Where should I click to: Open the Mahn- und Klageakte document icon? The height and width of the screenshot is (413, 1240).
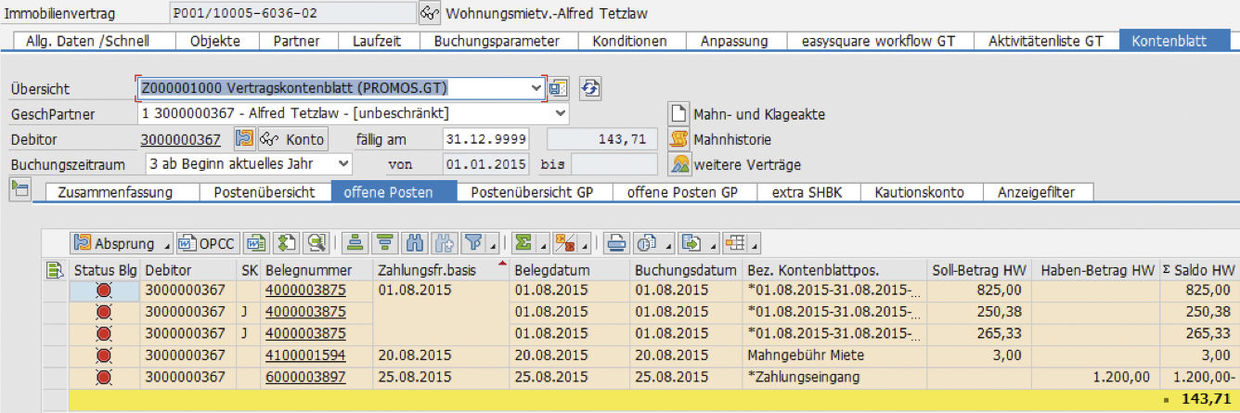[679, 114]
